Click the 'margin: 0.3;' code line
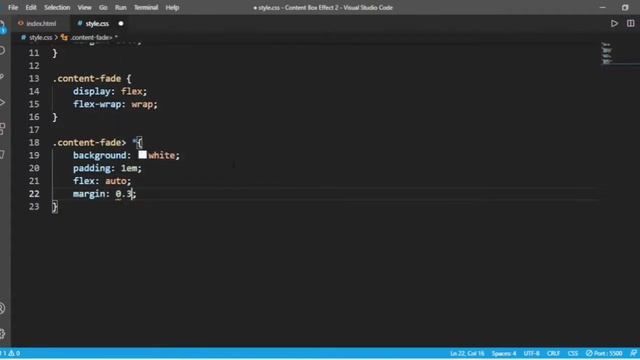The width and height of the screenshot is (640, 360). click(104, 193)
